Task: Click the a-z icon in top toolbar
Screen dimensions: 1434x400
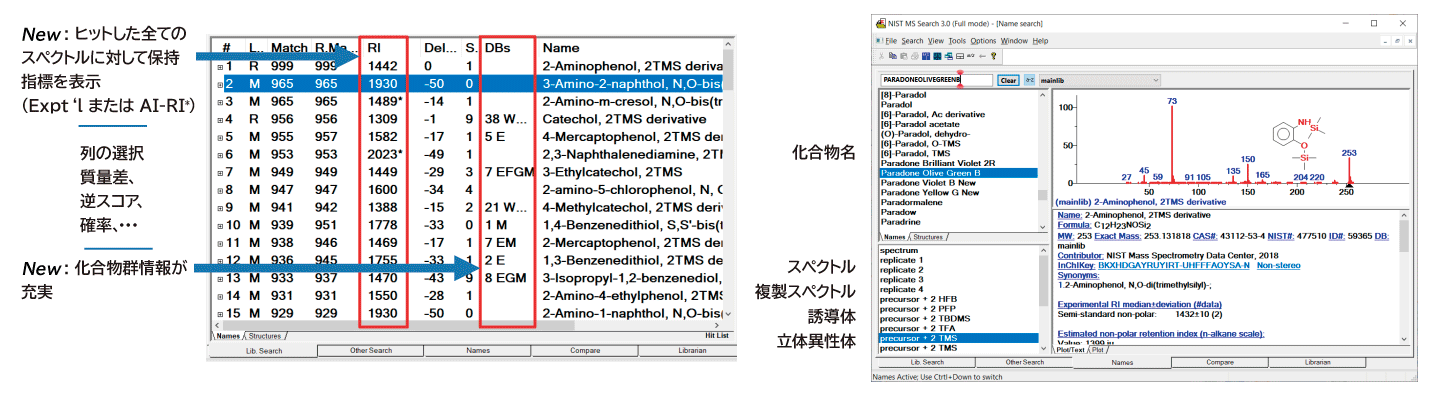Action: pyautogui.click(x=971, y=56)
